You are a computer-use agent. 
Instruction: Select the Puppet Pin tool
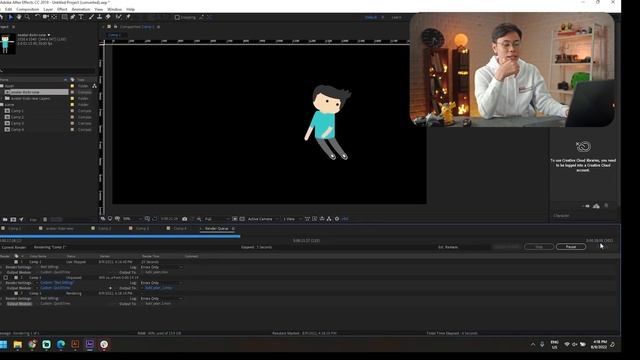(x=128, y=17)
